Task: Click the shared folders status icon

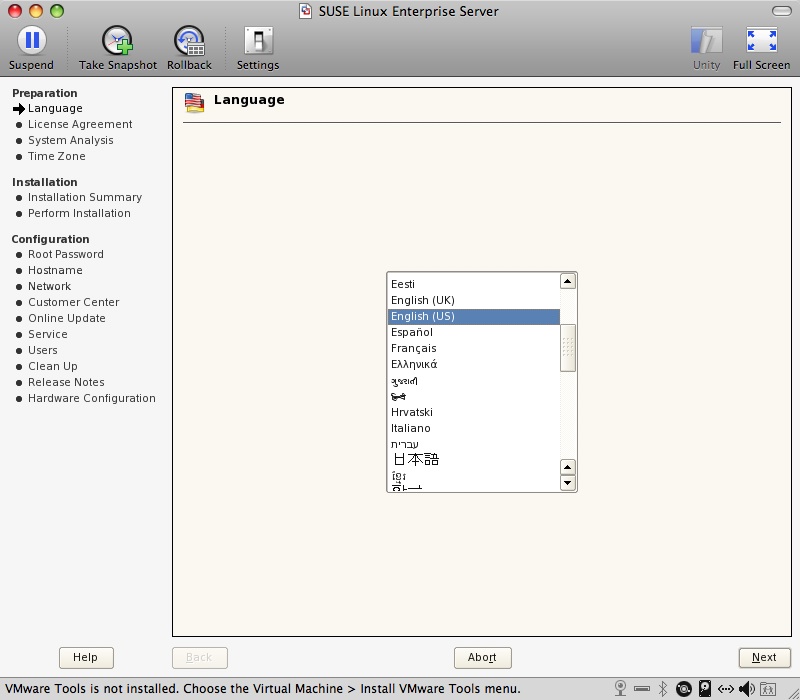Action: pos(768,689)
